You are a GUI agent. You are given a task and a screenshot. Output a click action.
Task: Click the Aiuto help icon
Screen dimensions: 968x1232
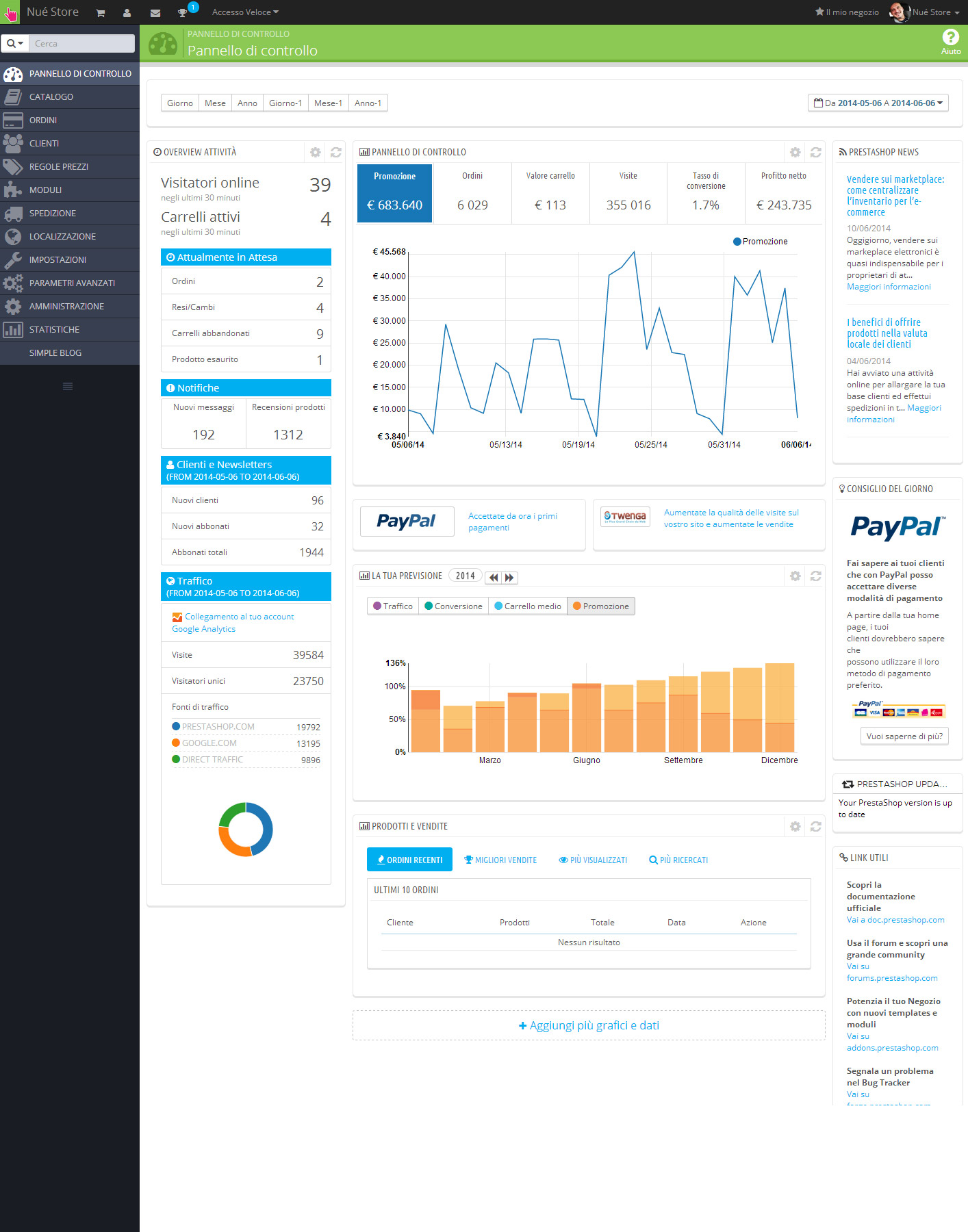tap(951, 42)
